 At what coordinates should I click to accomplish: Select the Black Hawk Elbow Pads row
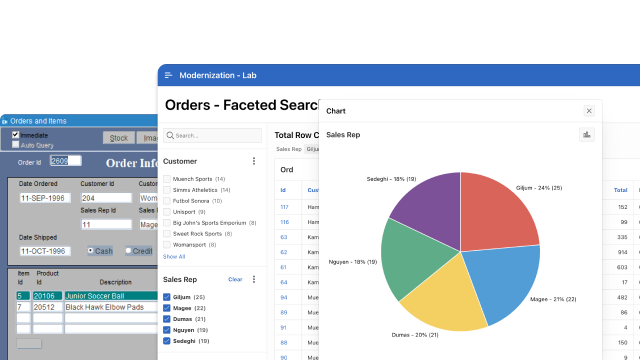pos(111,307)
